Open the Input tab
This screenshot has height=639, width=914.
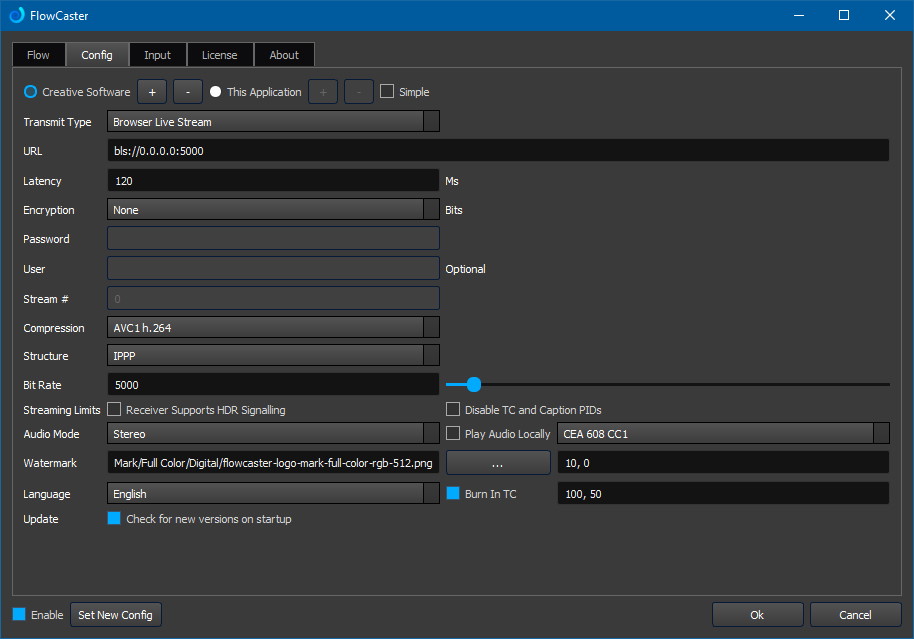pyautogui.click(x=157, y=55)
